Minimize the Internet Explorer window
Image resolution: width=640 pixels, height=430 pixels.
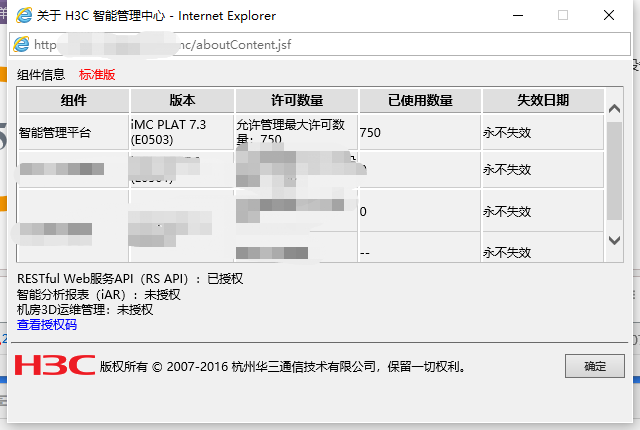coord(518,16)
